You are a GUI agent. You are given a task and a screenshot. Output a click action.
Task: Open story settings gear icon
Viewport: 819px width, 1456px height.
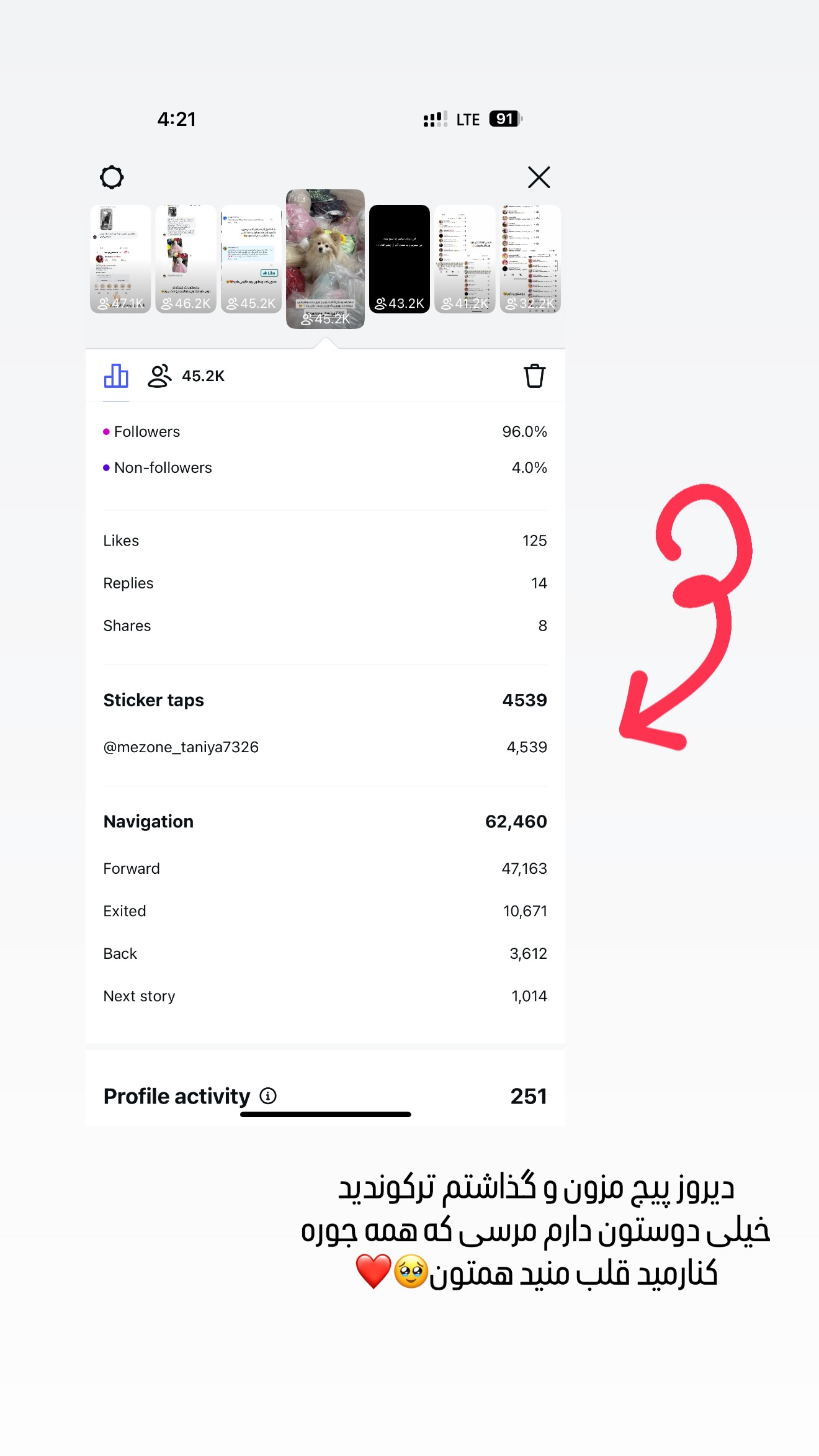coord(112,178)
